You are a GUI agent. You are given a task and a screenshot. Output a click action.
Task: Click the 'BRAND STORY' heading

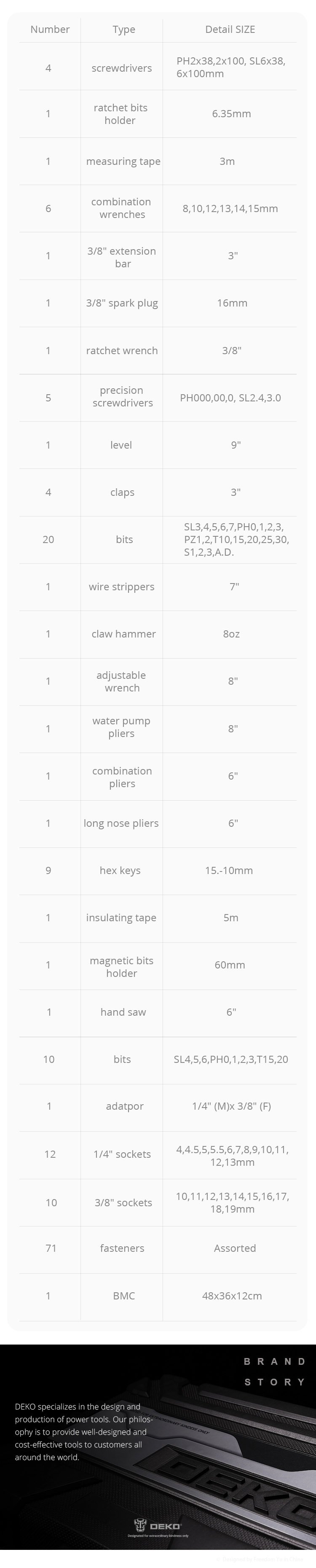[275, 1372]
